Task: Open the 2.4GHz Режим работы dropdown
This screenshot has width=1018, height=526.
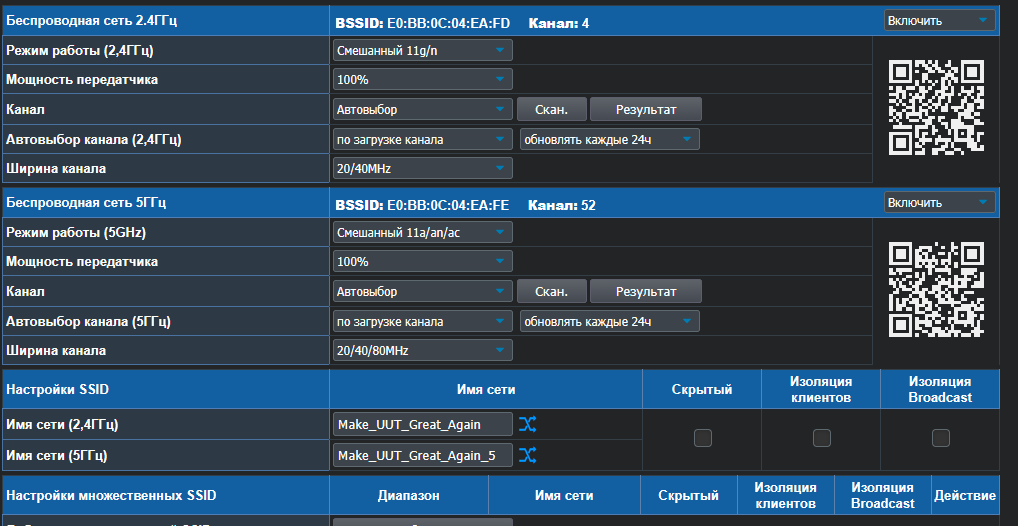Action: 422,50
